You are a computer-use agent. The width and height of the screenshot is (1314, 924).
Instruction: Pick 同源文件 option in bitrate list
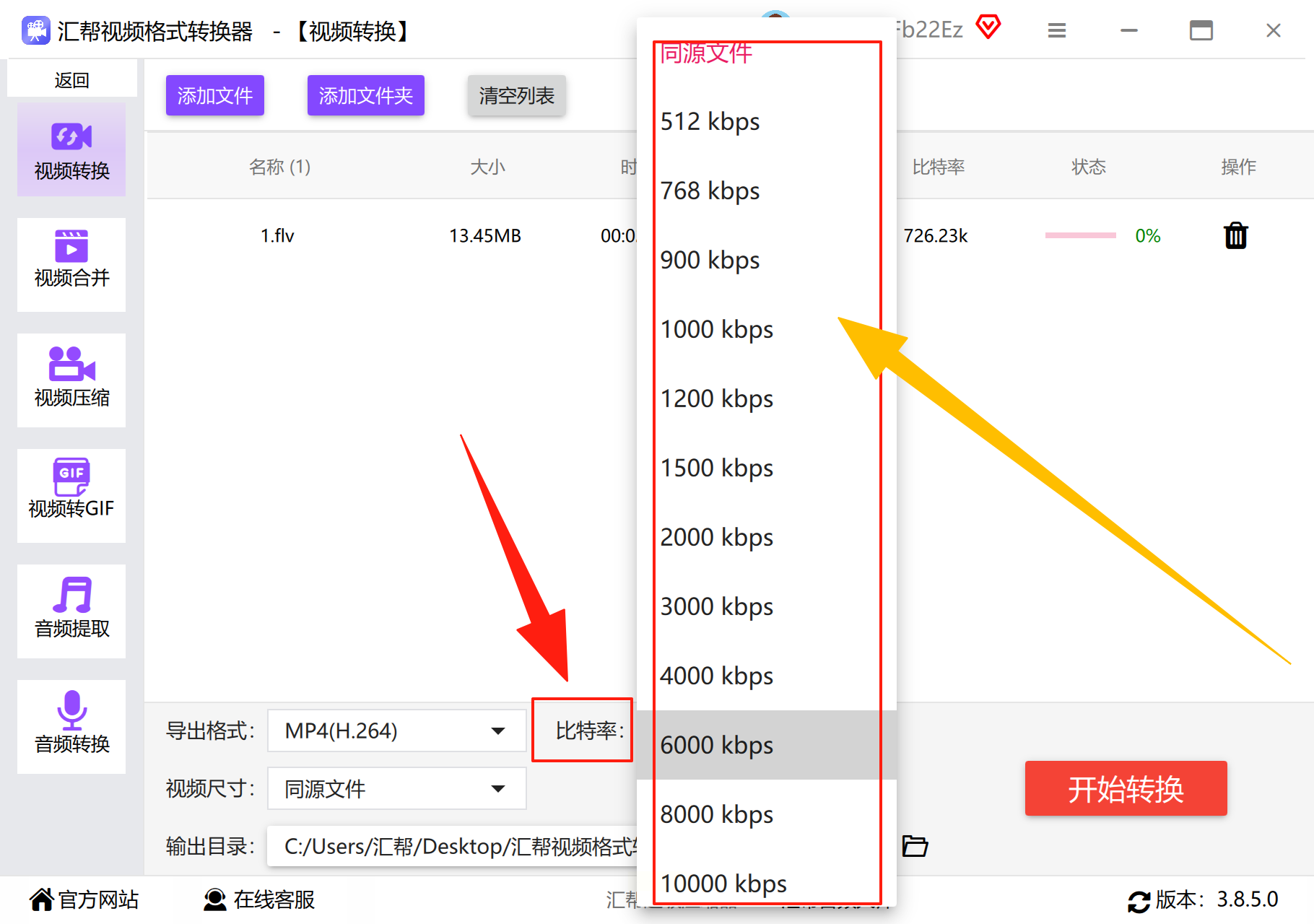pos(767,52)
